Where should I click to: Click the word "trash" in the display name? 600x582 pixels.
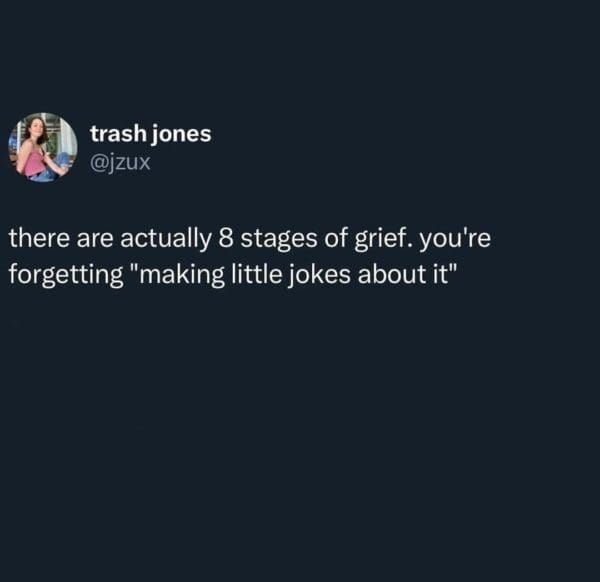[115, 134]
